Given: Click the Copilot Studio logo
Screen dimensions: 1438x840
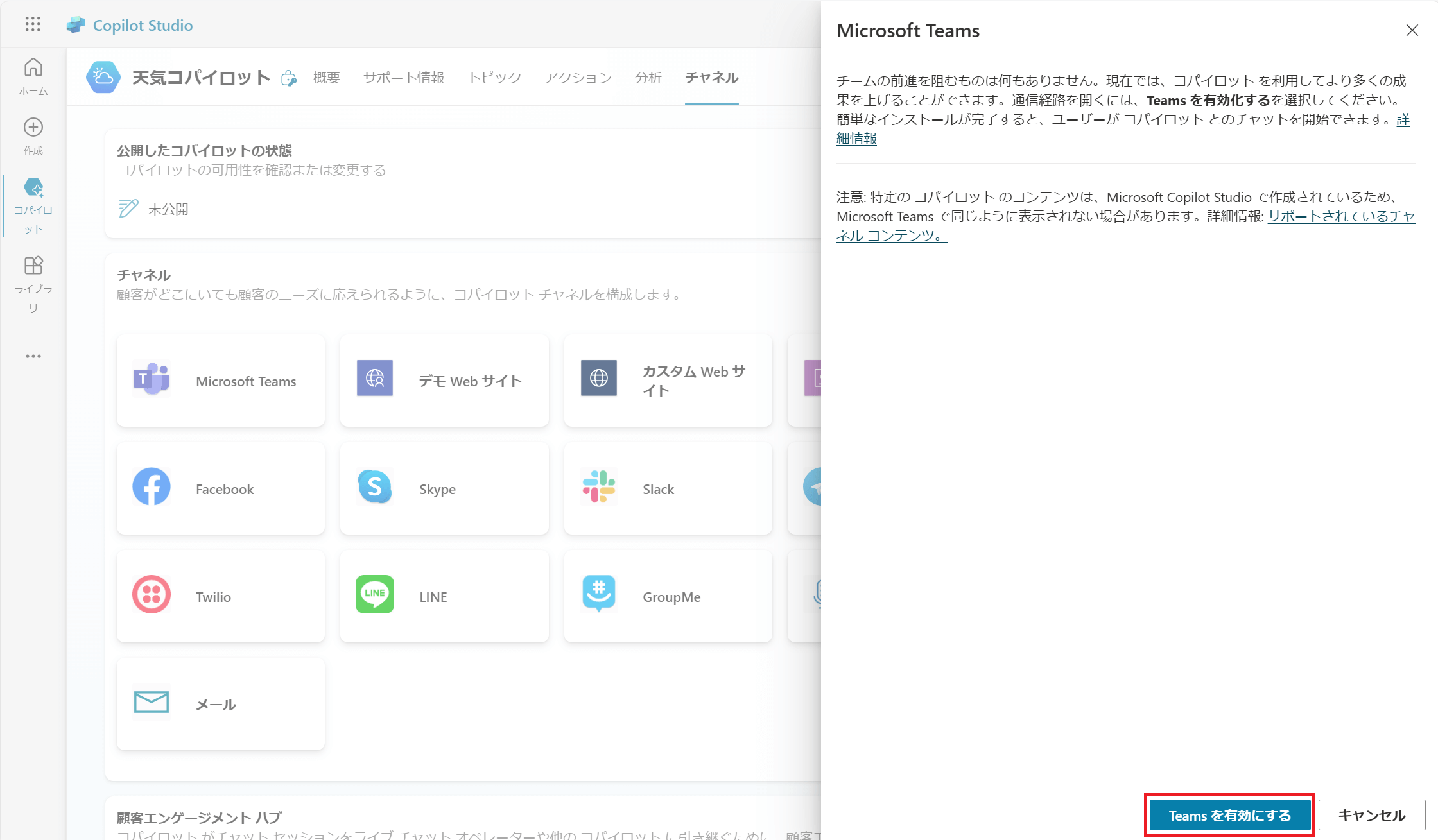Looking at the screenshot, I should [x=76, y=25].
